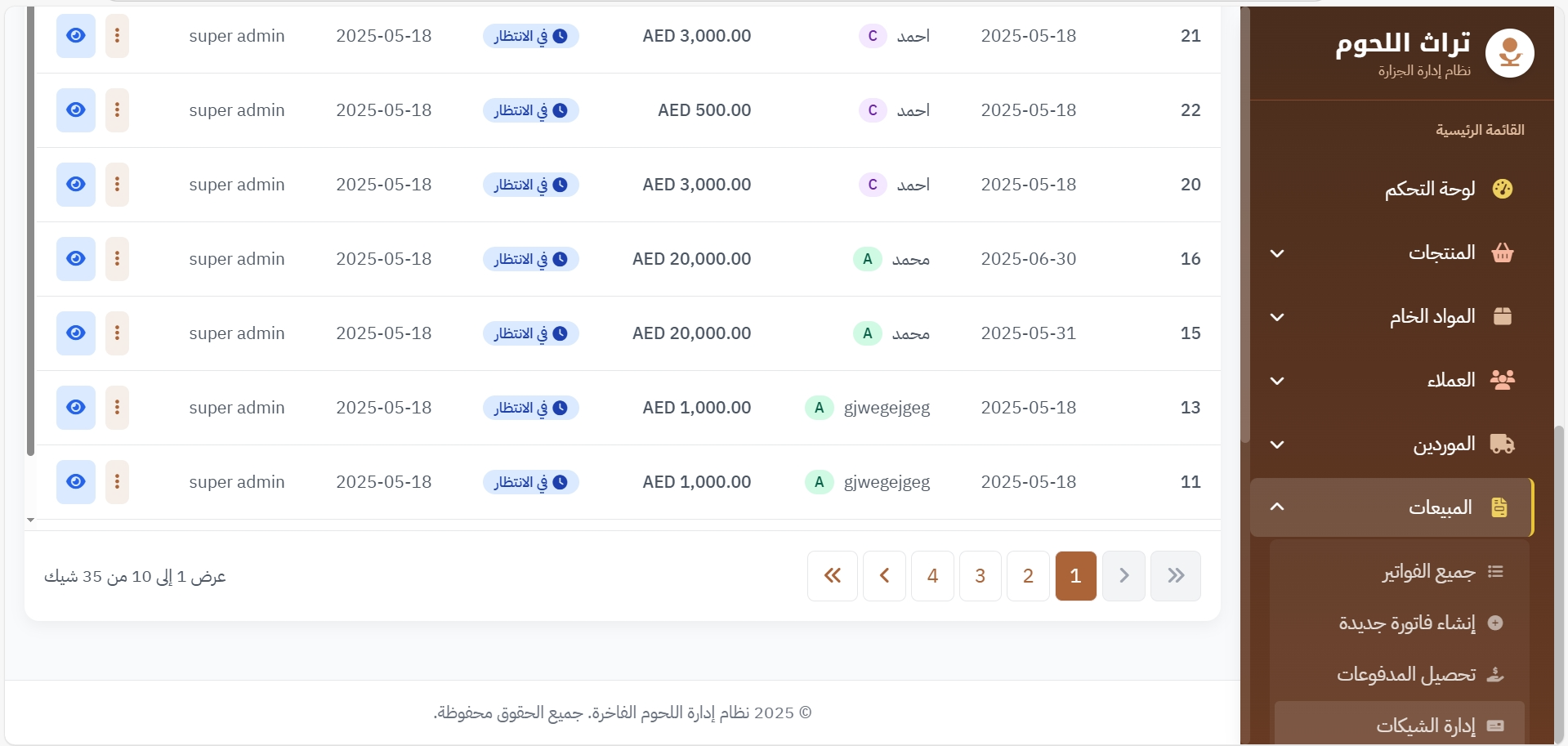
Task: View details of check number 16
Action: coord(75,259)
